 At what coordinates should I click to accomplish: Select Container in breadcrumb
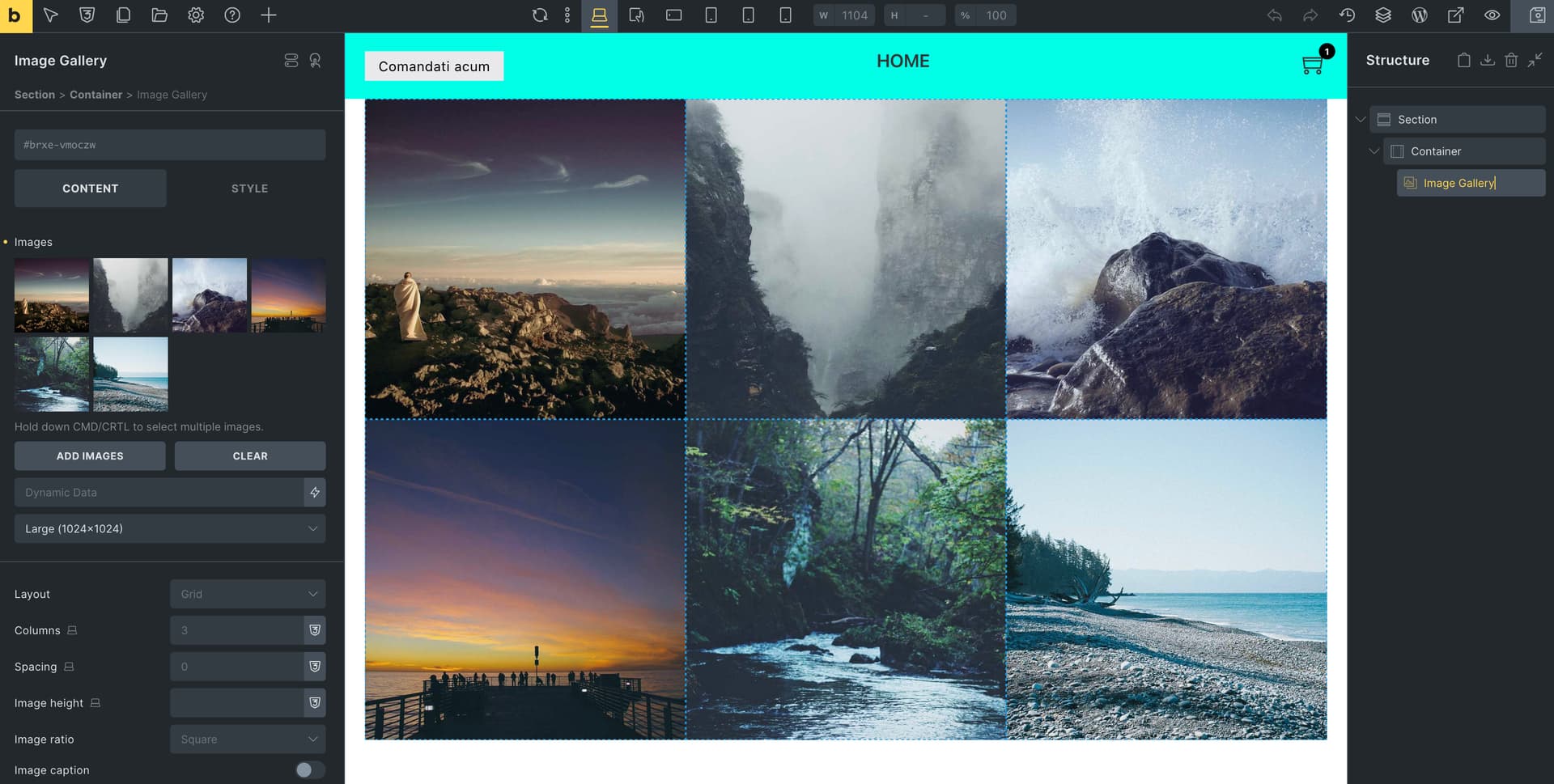pos(96,95)
